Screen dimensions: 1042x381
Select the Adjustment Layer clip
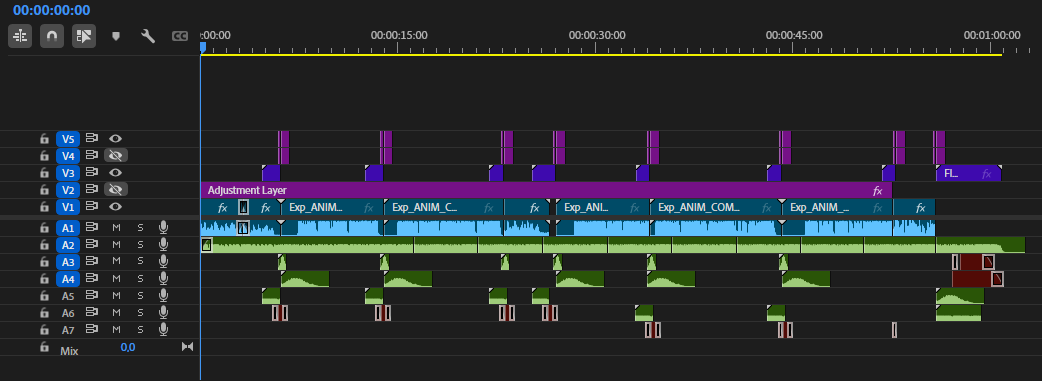coord(546,190)
